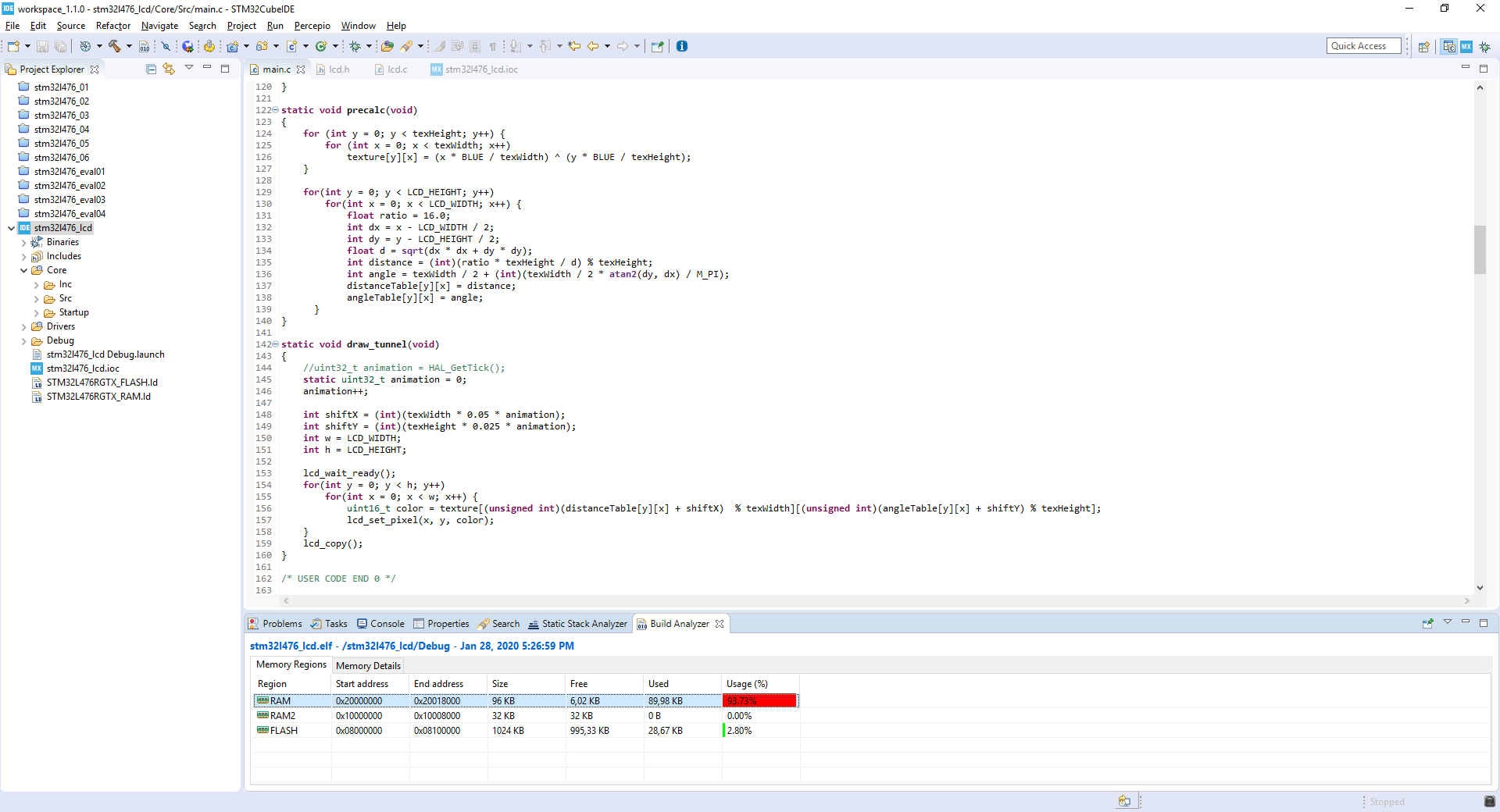Click the green new class icon
Viewport: 1500px width, 812px height.
(x=321, y=46)
